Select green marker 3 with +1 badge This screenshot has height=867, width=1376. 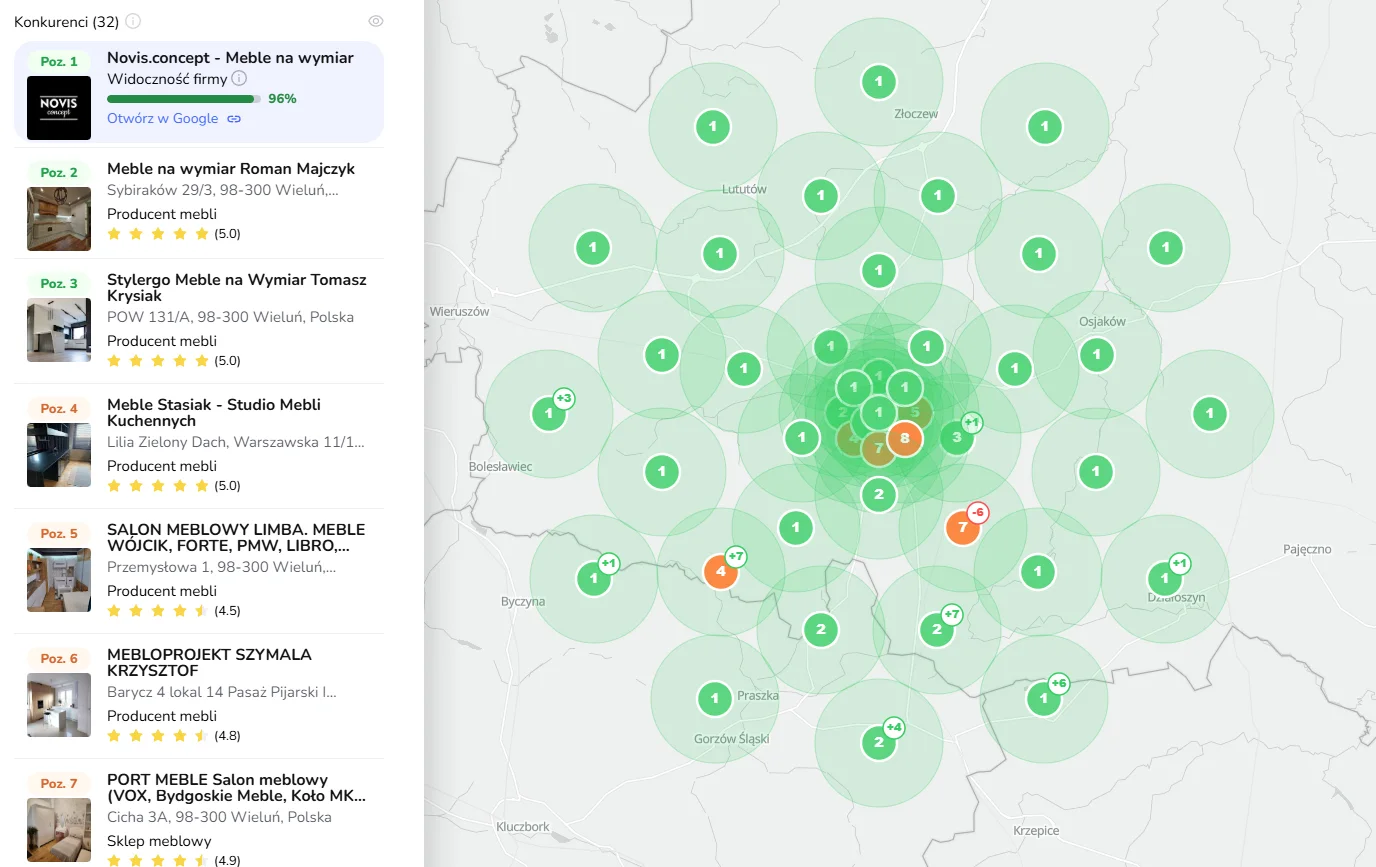pos(957,436)
